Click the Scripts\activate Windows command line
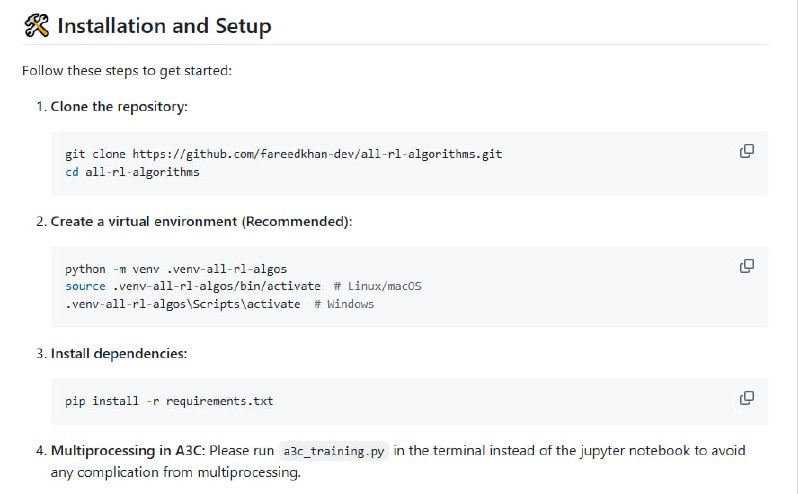The image size is (800, 494). [182, 304]
